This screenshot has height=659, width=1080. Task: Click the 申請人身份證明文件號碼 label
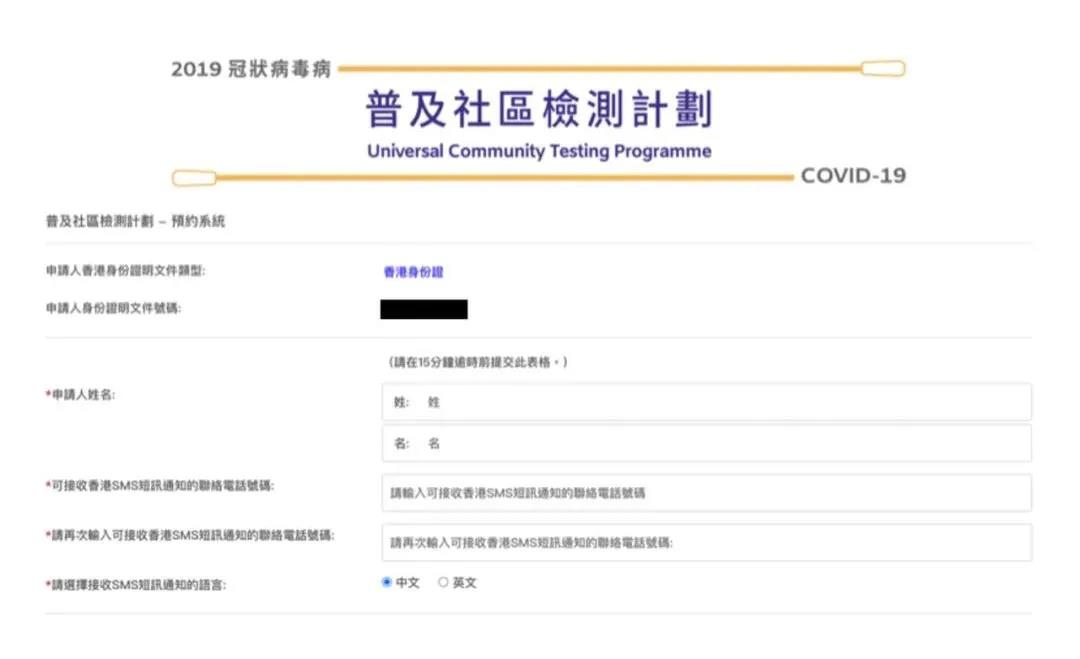(x=113, y=308)
